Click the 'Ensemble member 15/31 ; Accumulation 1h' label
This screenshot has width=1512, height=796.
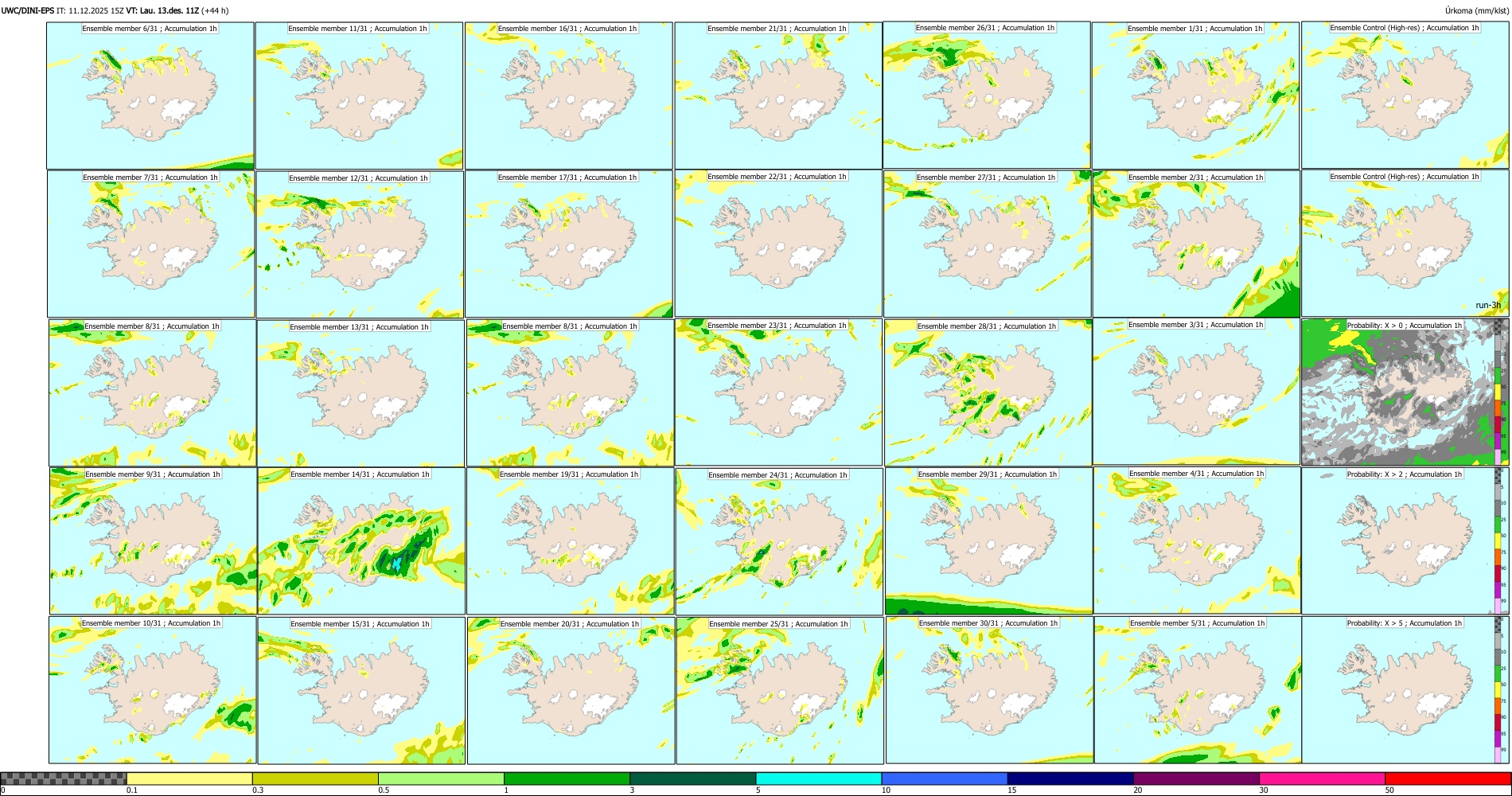(360, 624)
